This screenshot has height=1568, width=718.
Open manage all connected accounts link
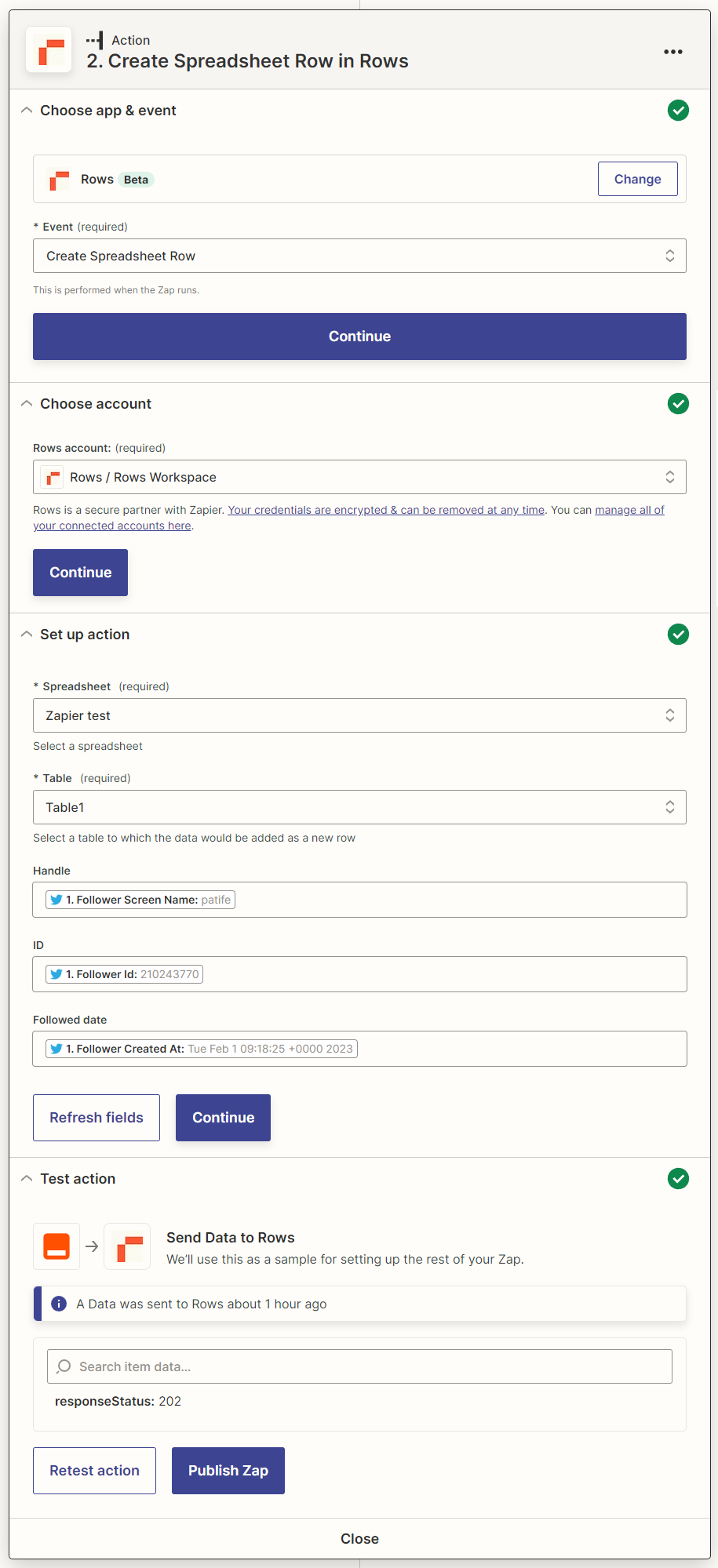629,510
